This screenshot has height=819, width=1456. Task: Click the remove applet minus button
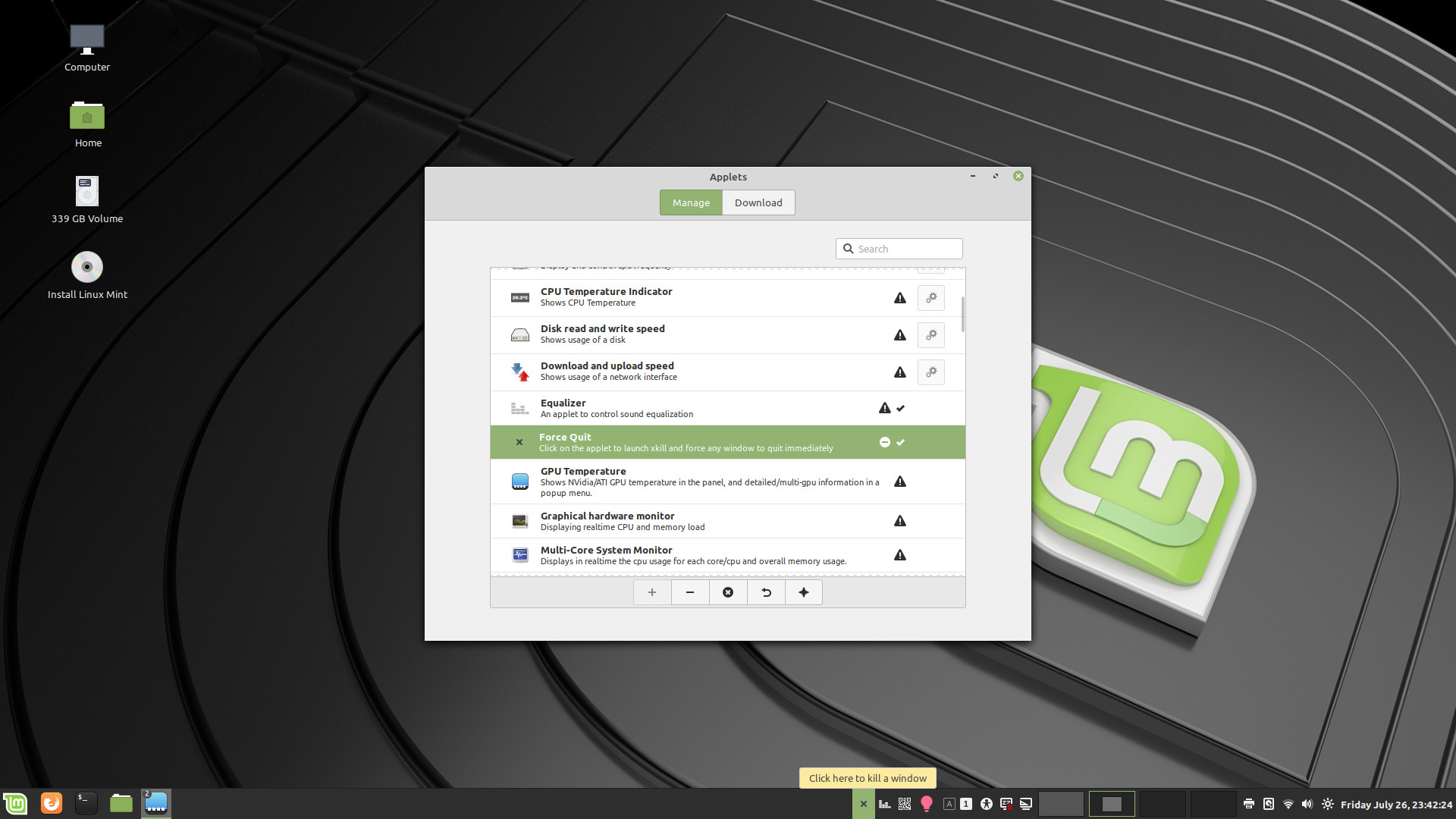click(x=689, y=592)
